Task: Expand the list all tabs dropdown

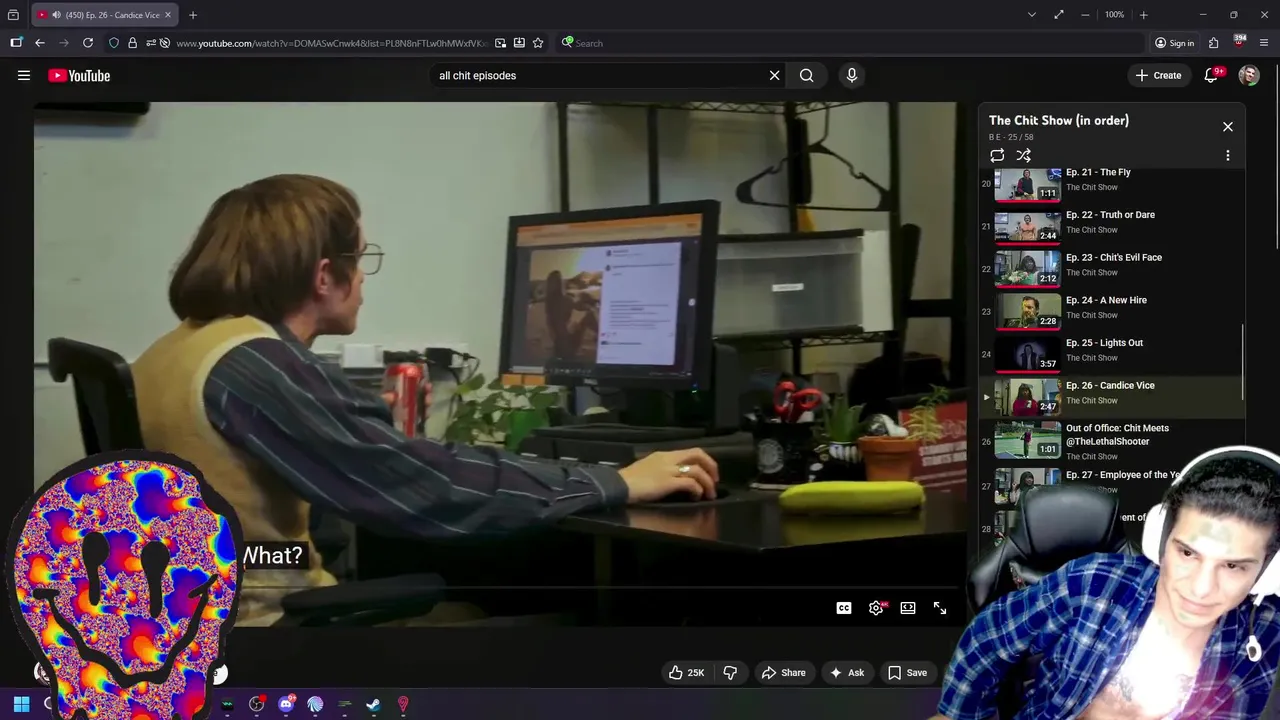Action: tap(1032, 15)
